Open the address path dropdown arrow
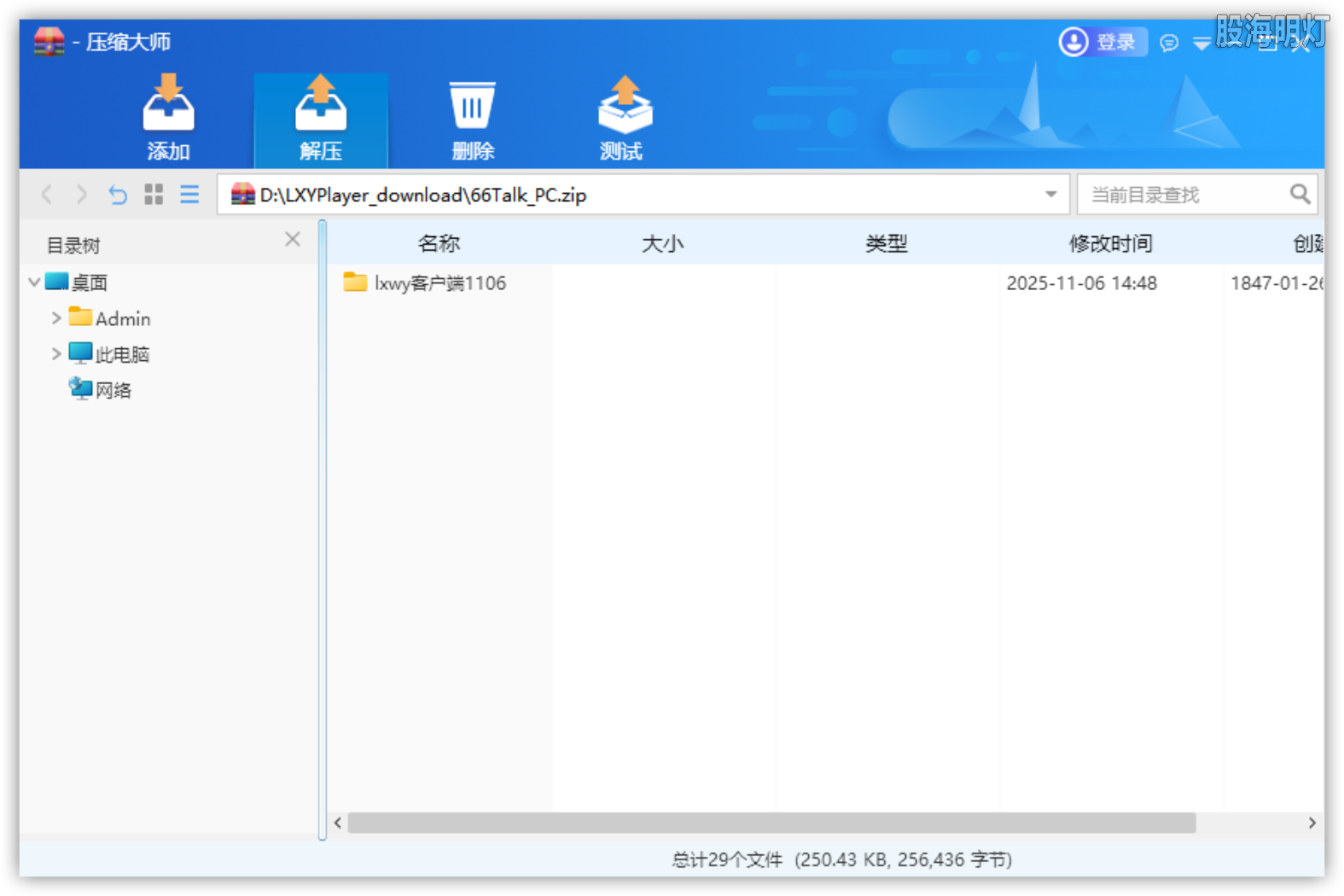Screen dimensions: 1344x896 pyautogui.click(x=1050, y=195)
